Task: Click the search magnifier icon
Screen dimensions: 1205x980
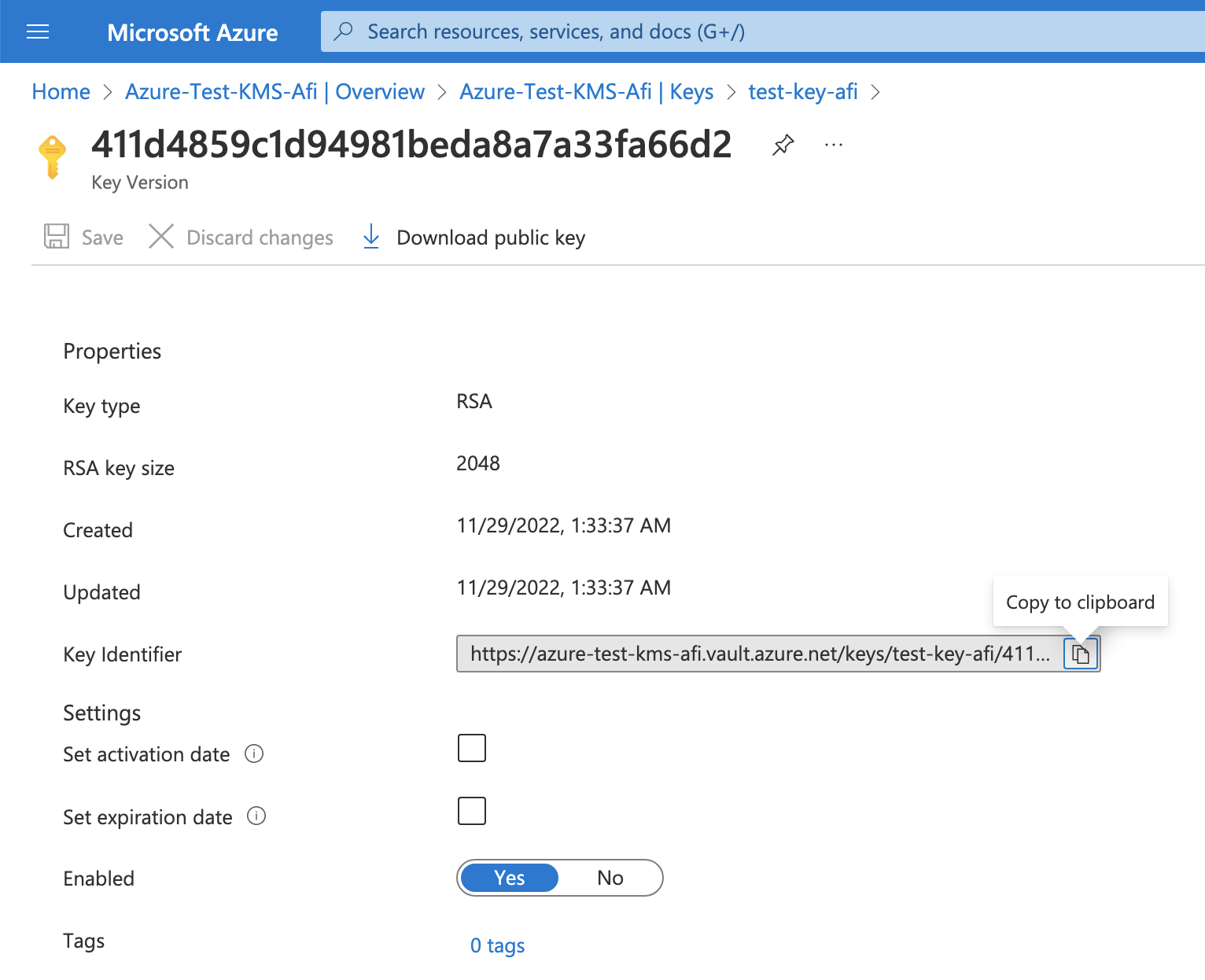Action: coord(343,31)
